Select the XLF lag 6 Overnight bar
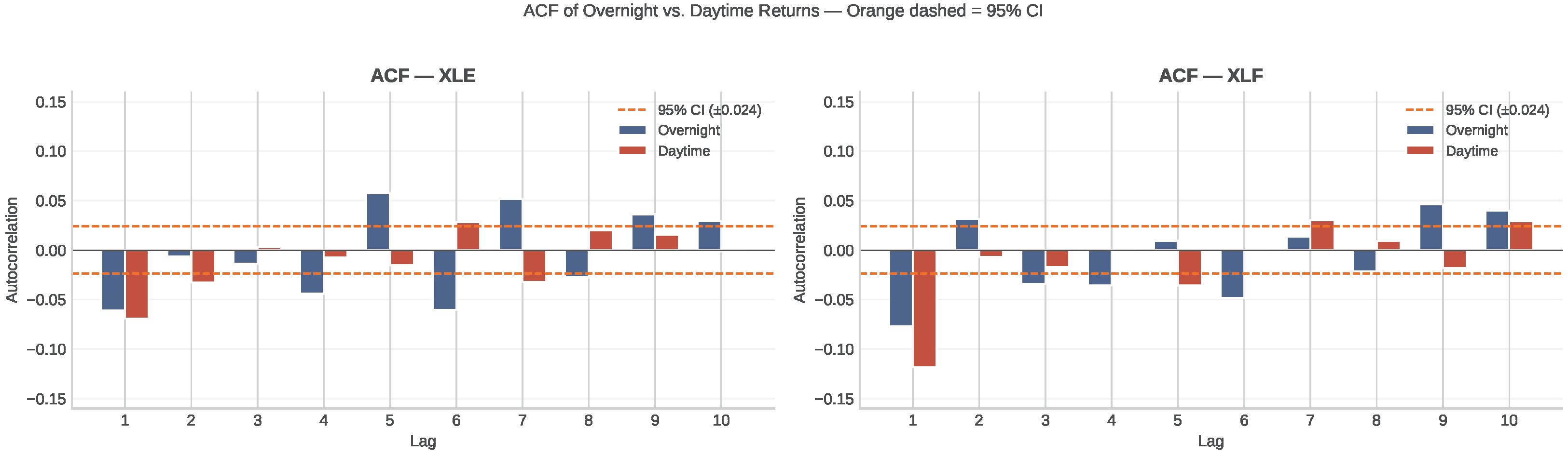This screenshot has width=1568, height=455. (1233, 274)
